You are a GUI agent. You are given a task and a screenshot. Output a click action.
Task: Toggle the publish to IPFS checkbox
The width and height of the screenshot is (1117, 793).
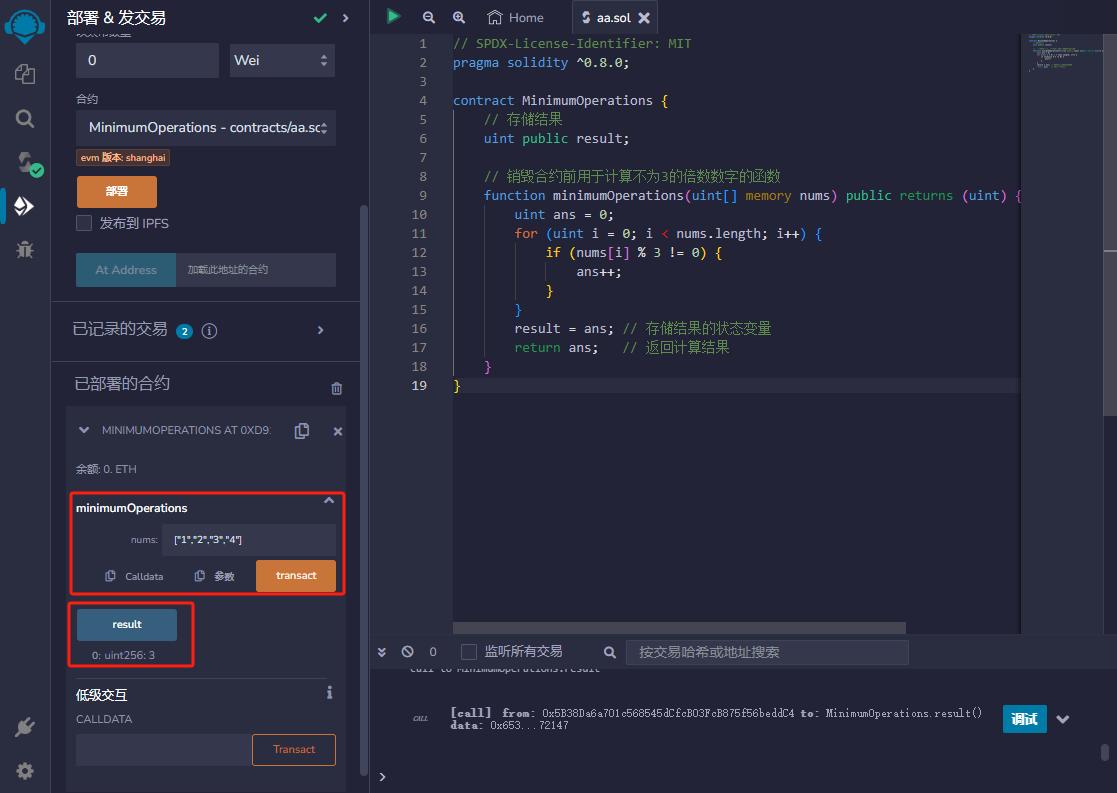click(x=84, y=223)
